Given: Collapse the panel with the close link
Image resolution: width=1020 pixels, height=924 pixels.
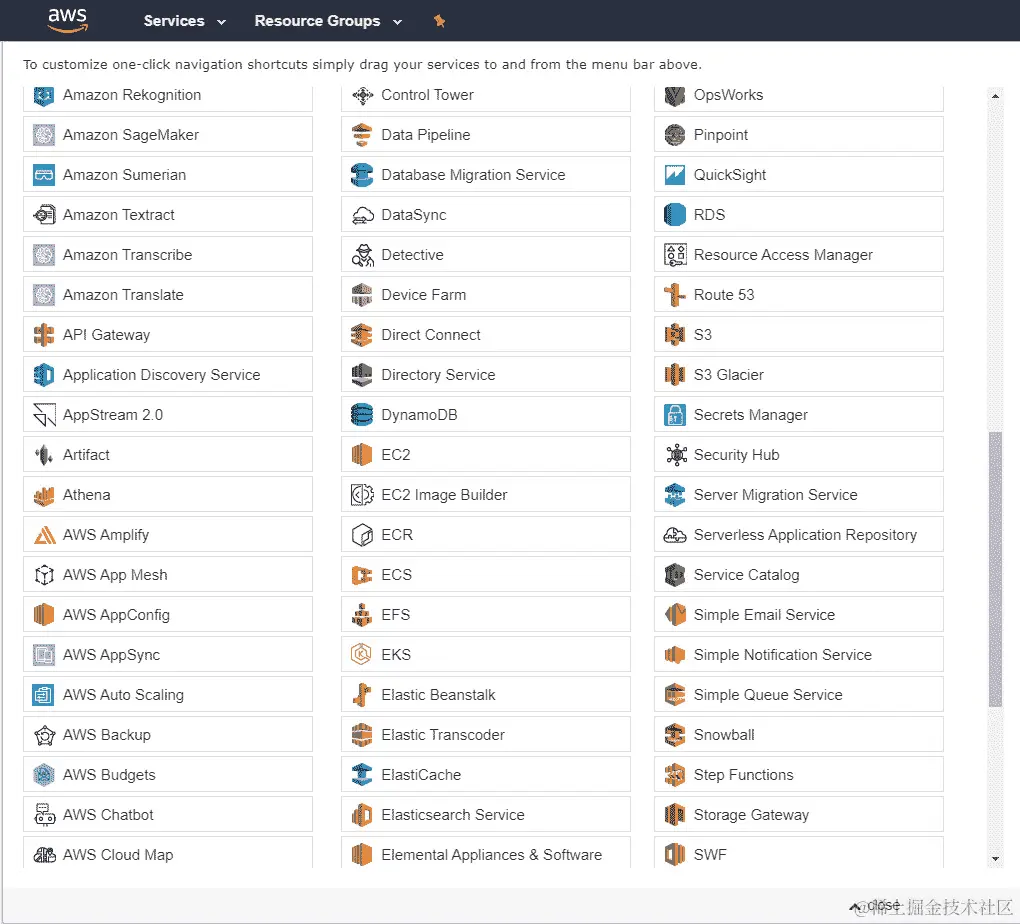Looking at the screenshot, I should (876, 906).
